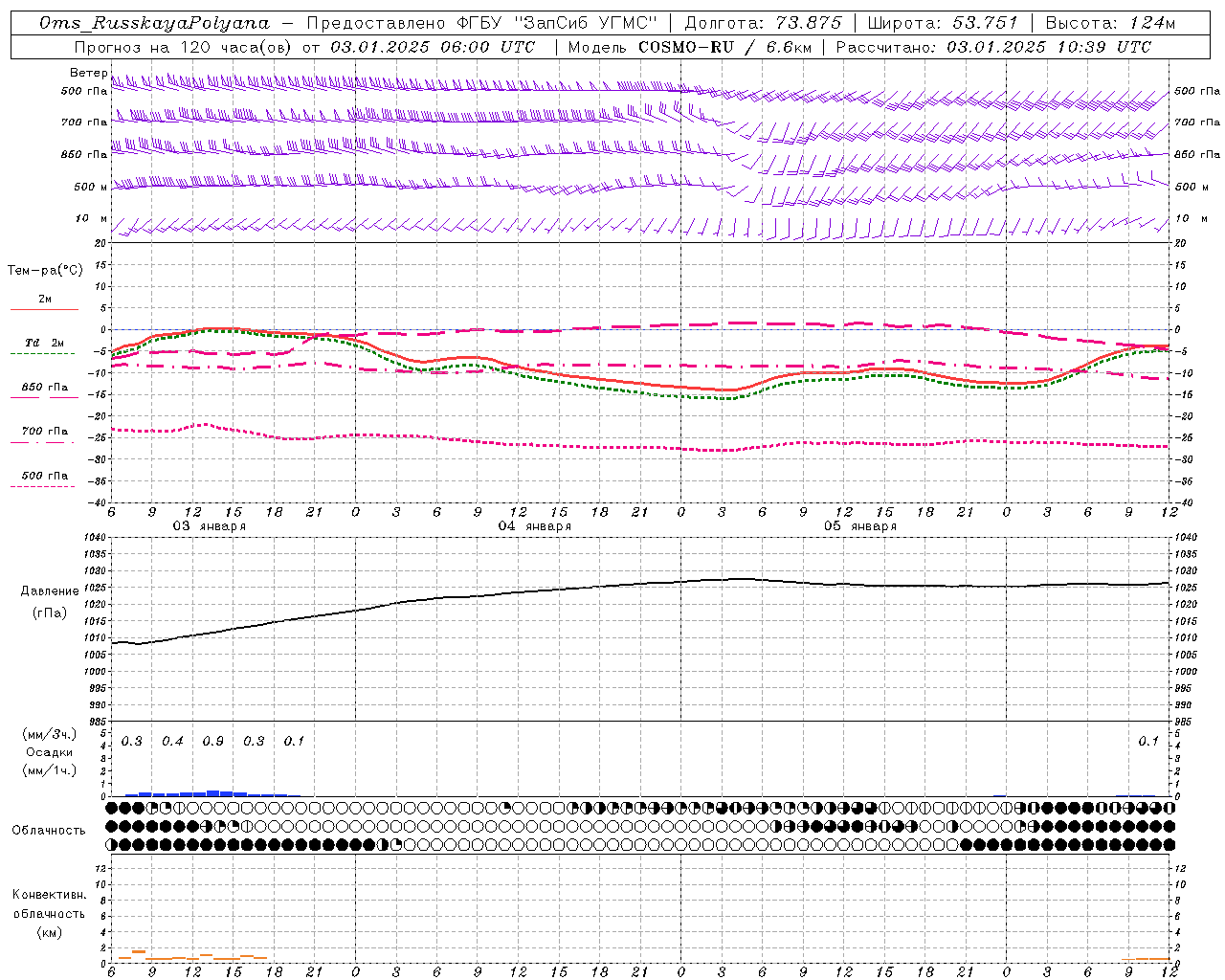
Task: Click the Td 2м legend entry
Action: point(45,343)
